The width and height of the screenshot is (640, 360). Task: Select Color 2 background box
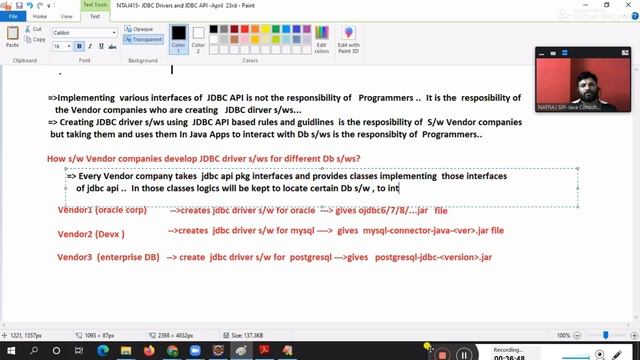click(198, 39)
